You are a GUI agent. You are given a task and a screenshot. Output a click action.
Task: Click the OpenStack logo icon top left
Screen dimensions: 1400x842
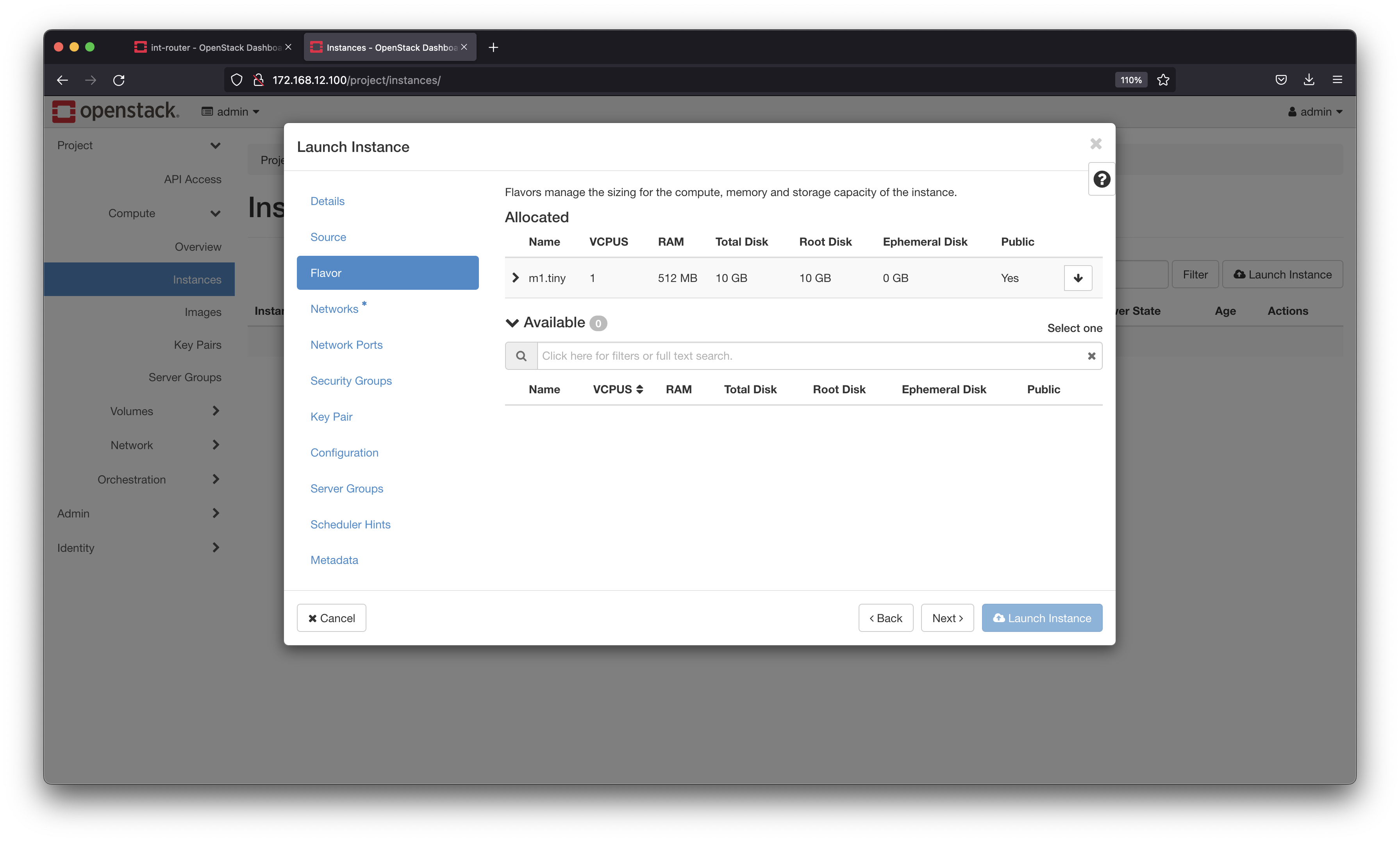[x=63, y=111]
